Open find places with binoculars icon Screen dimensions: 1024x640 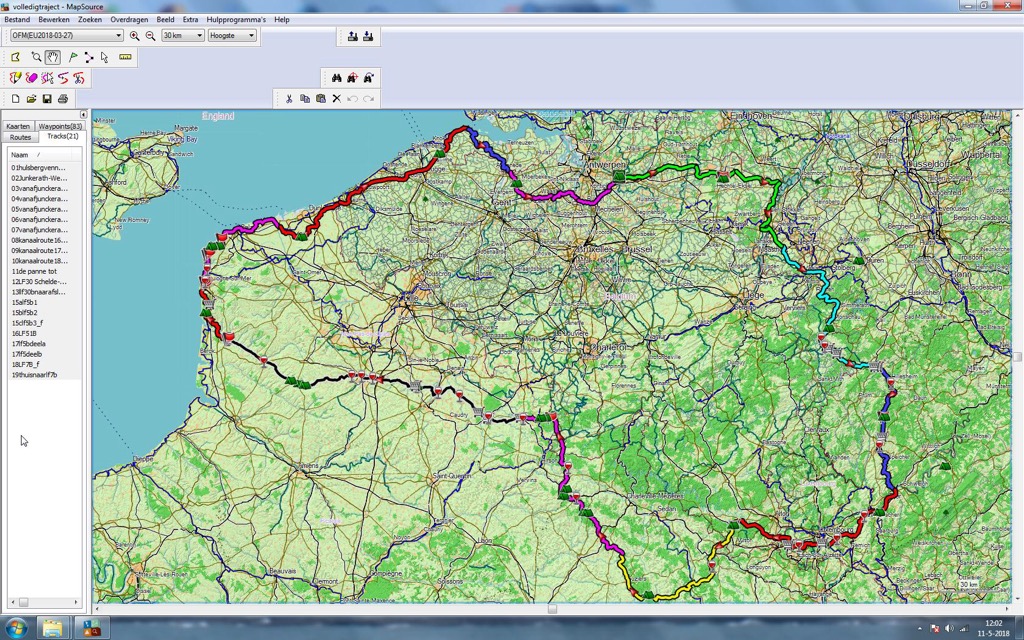(x=337, y=78)
